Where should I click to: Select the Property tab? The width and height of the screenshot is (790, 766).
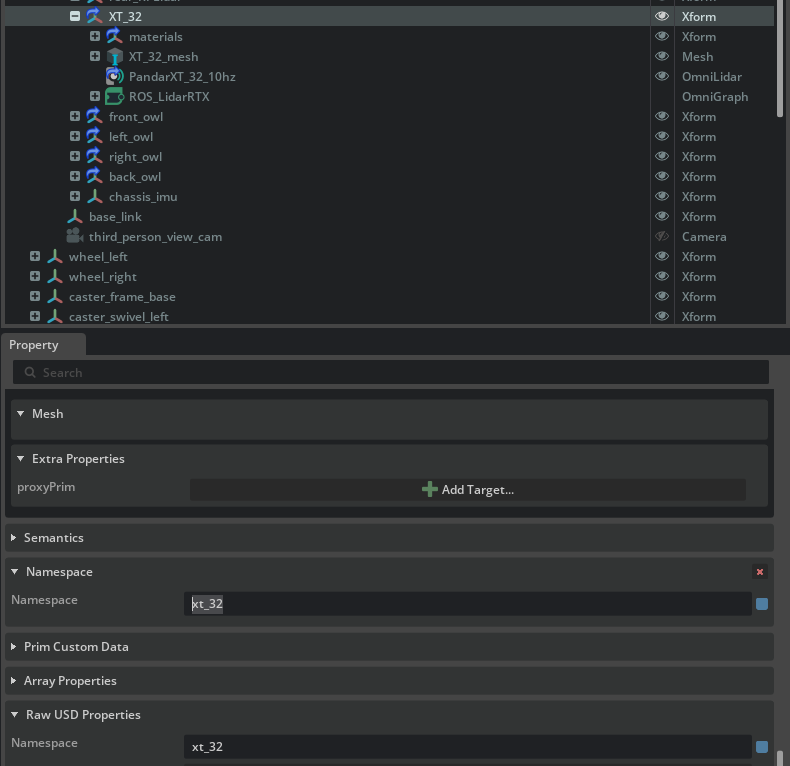click(x=34, y=345)
